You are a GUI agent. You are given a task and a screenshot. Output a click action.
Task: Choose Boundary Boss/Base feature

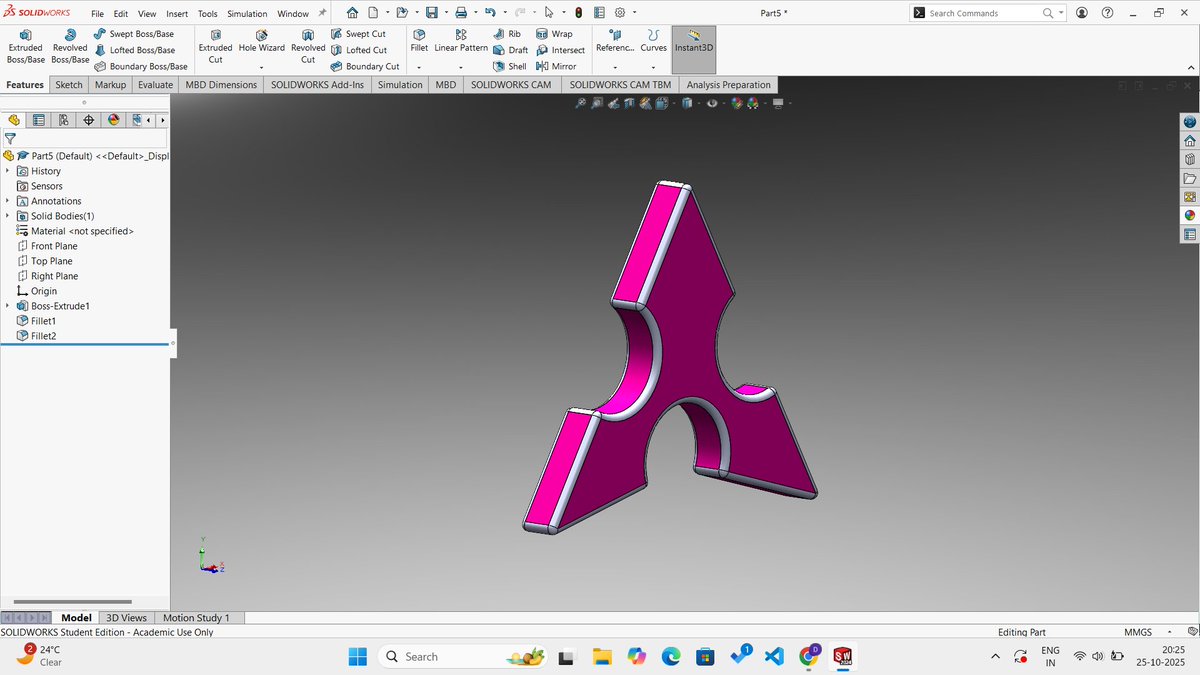coord(141,66)
